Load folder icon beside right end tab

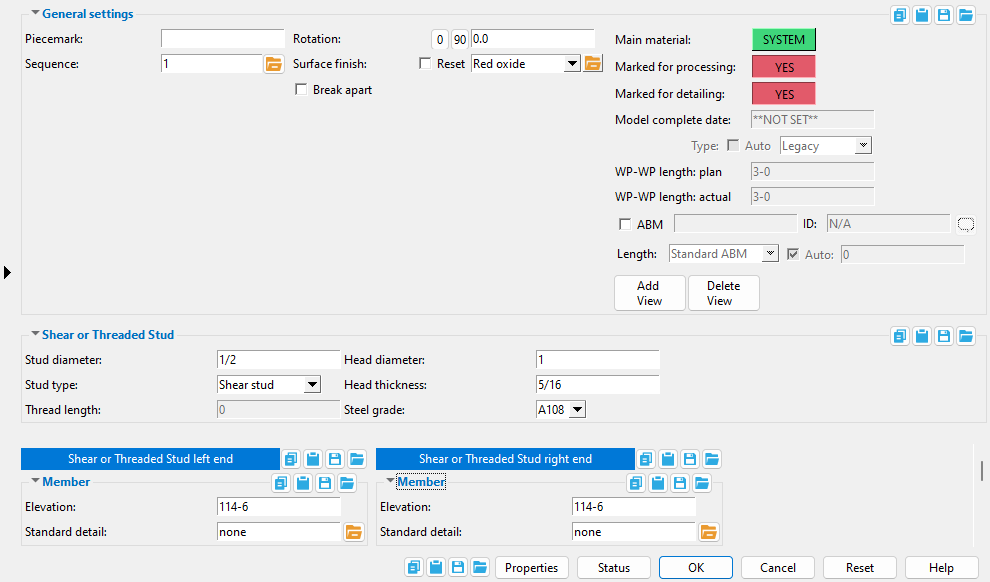point(712,459)
